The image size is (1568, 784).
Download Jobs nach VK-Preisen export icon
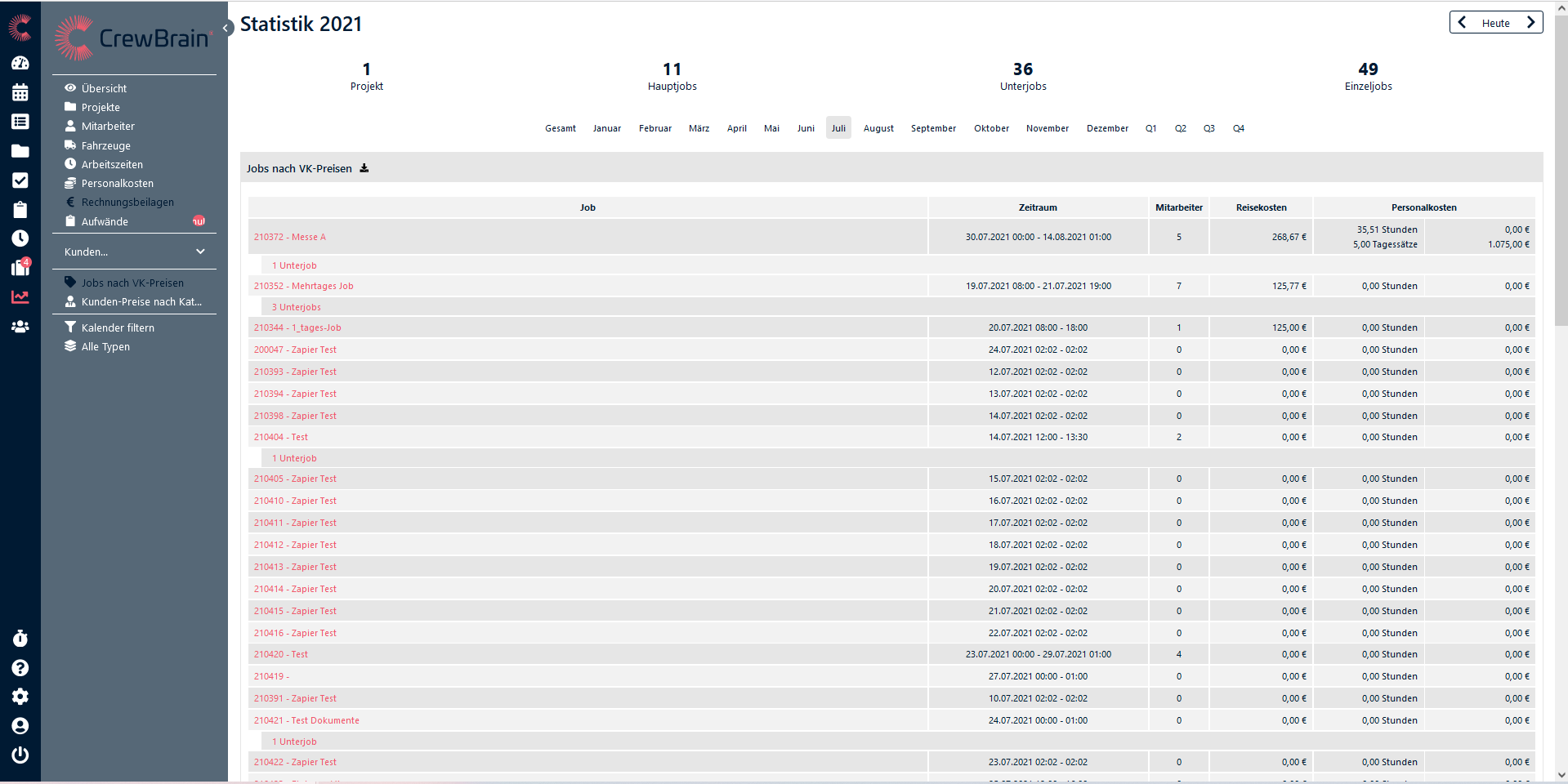click(364, 168)
